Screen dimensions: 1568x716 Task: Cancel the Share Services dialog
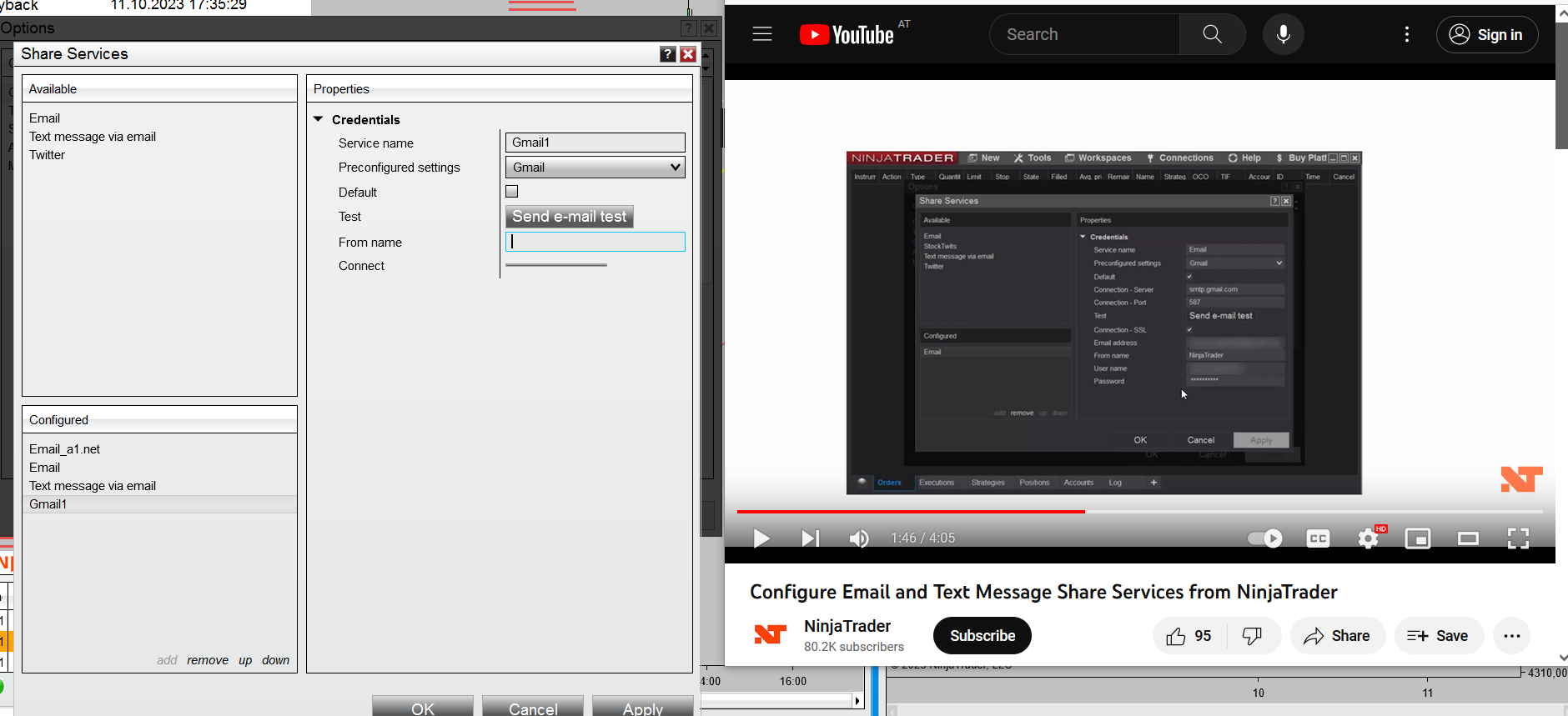(x=533, y=707)
